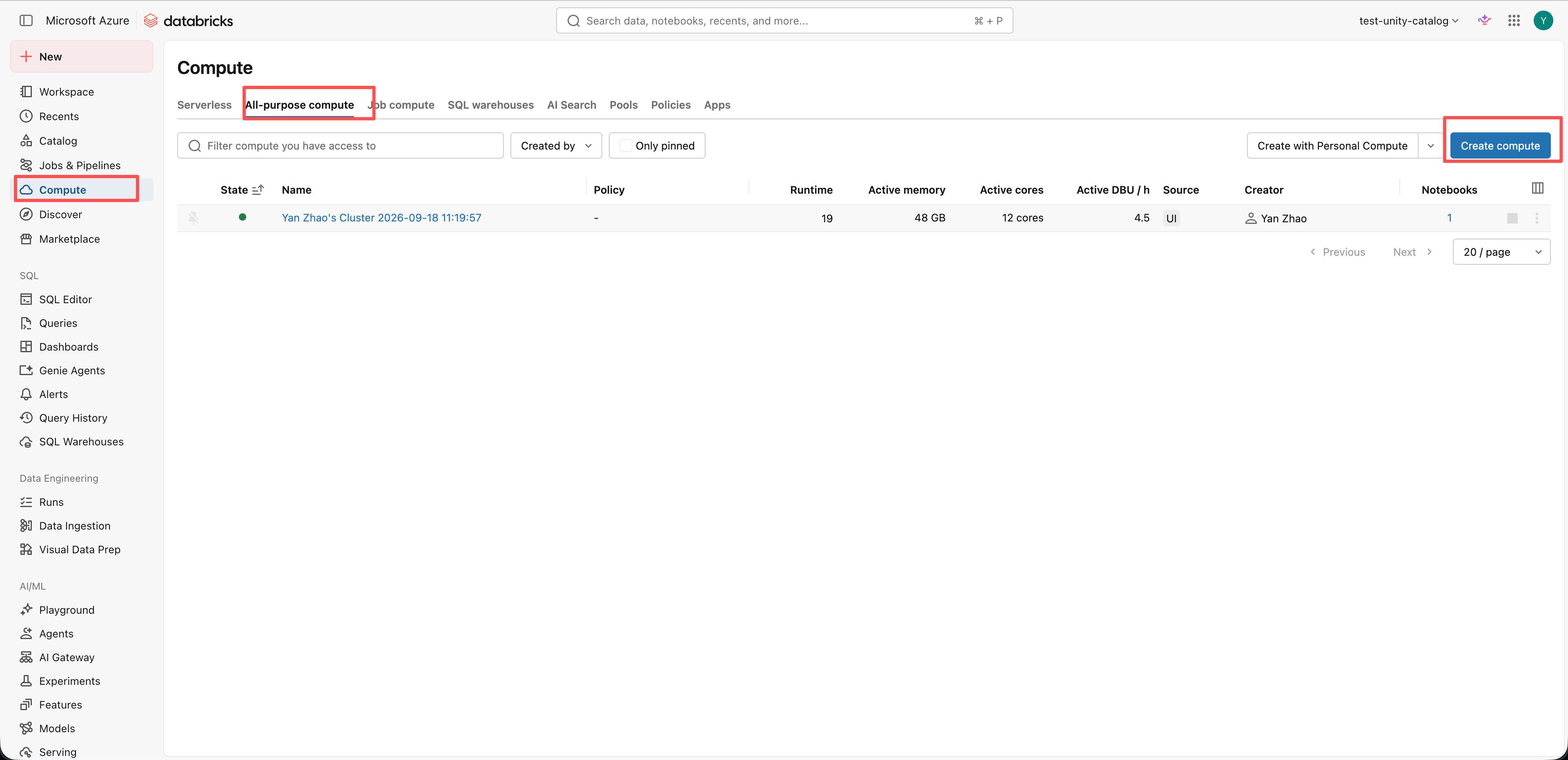Open the Created by dropdown
The width and height of the screenshot is (1568, 760).
[556, 145]
